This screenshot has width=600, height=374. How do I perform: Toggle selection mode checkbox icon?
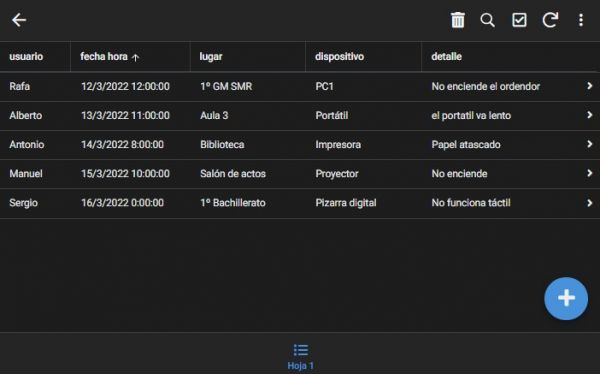tap(519, 20)
